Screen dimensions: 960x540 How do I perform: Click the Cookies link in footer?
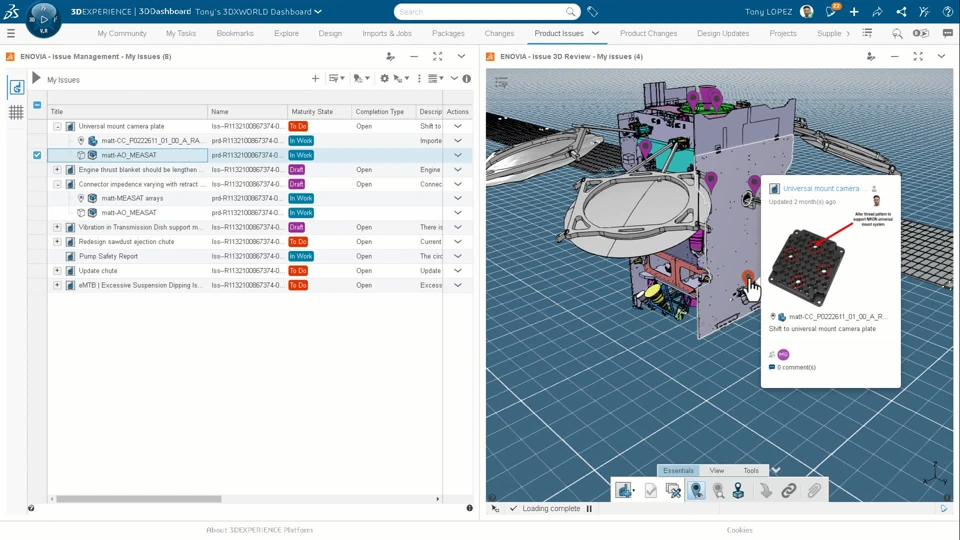click(739, 530)
